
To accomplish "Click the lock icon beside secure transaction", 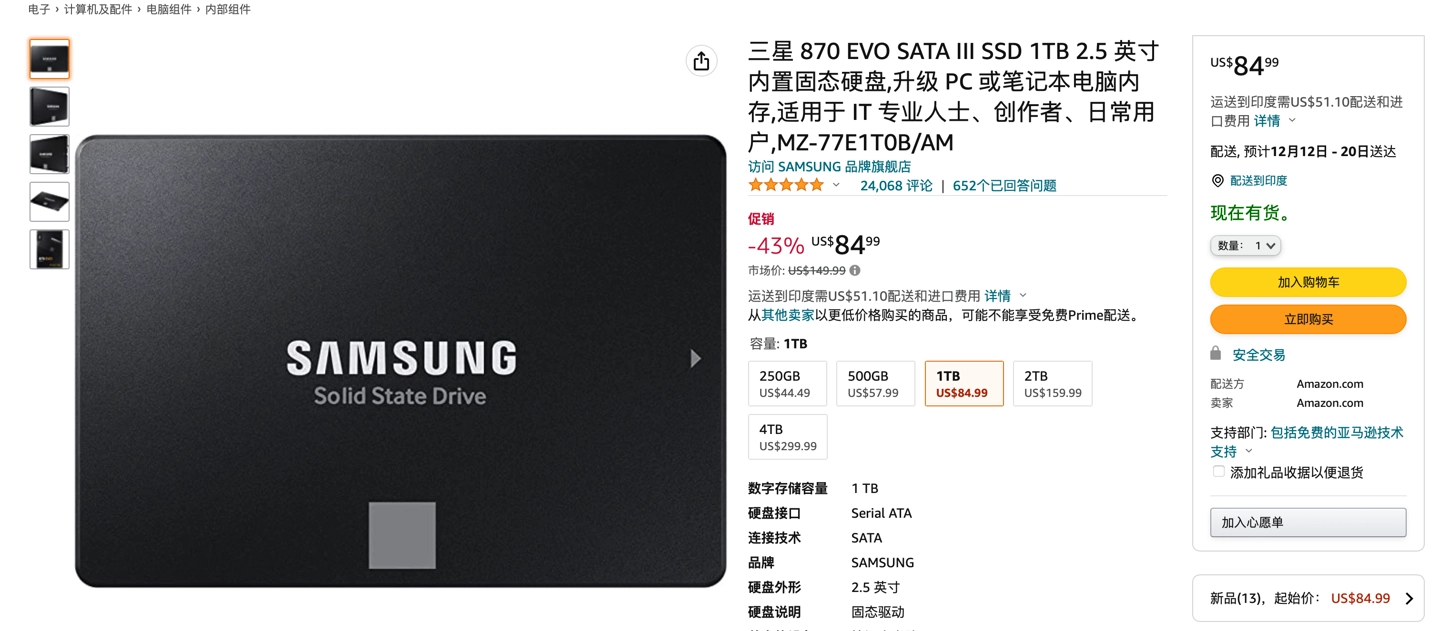I will (x=1216, y=354).
